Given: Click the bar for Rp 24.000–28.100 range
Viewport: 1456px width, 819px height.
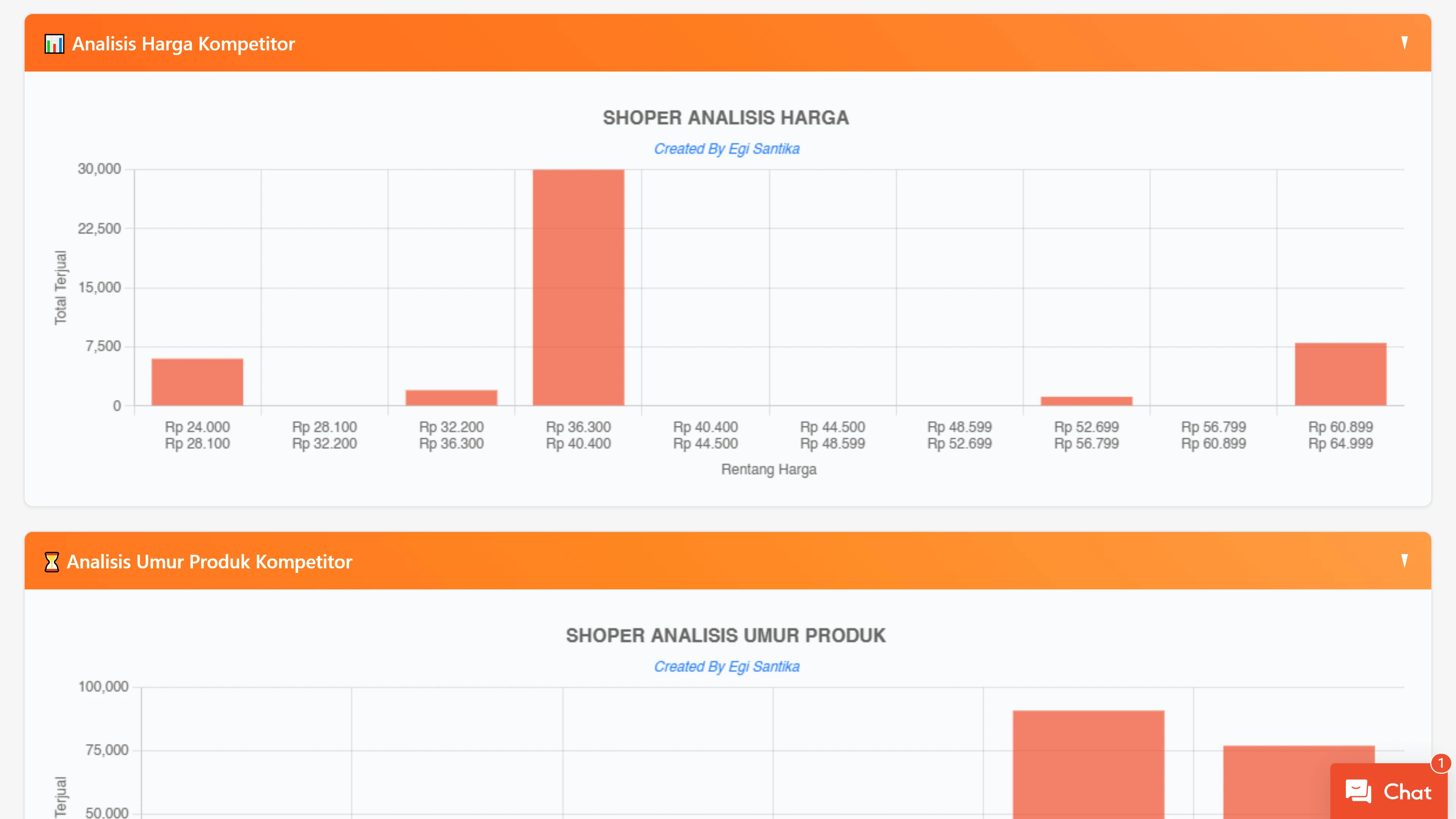Looking at the screenshot, I should 197,382.
